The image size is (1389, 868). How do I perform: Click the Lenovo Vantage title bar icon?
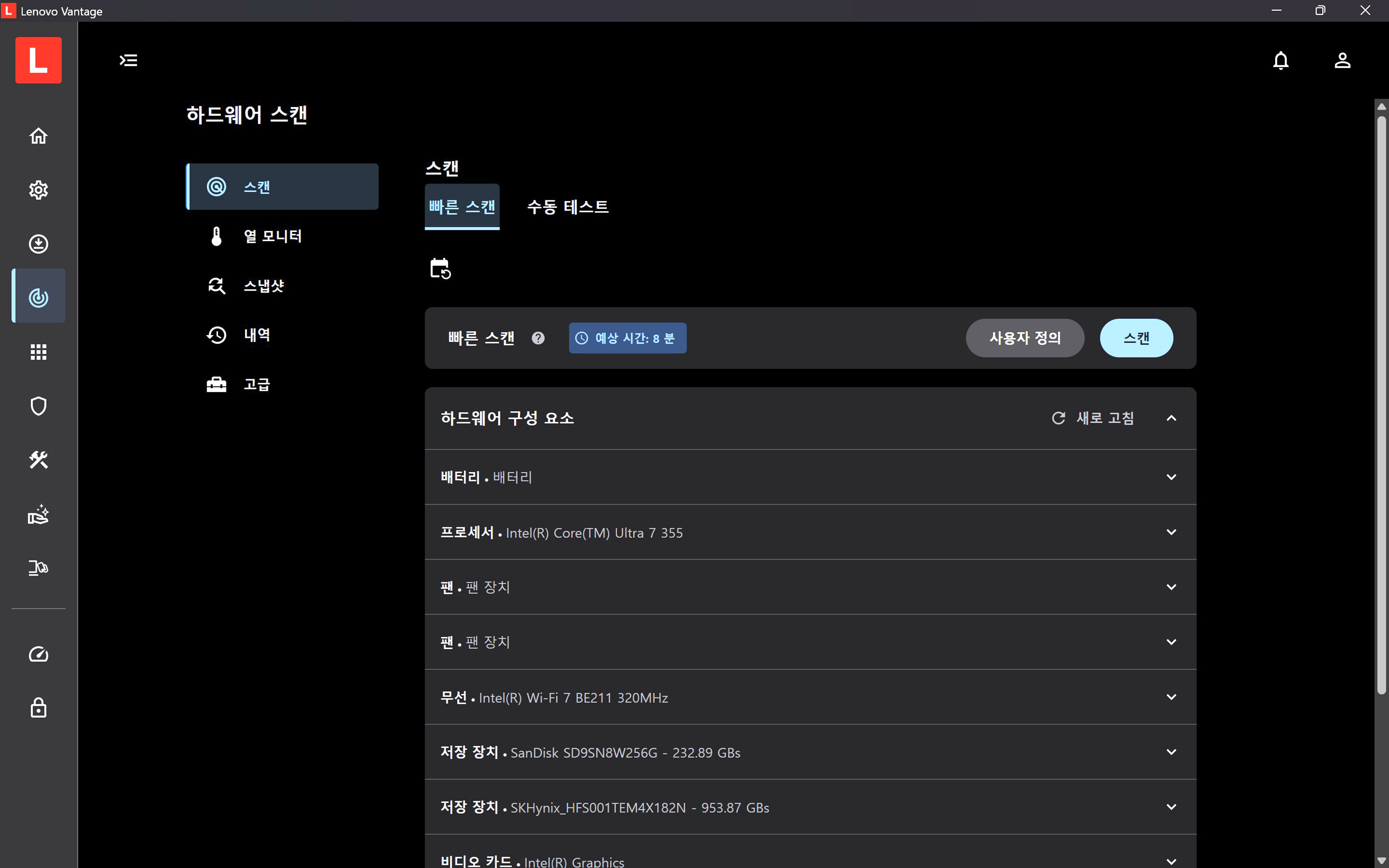8,11
